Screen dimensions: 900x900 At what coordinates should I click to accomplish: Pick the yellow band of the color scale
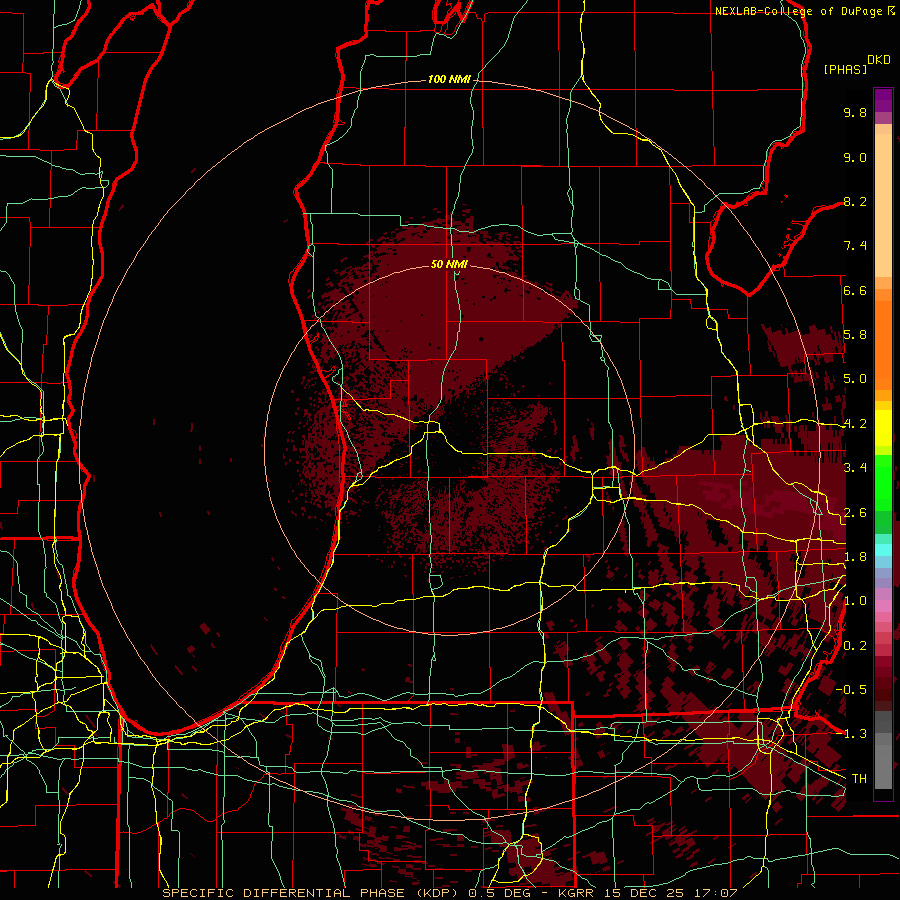point(883,428)
